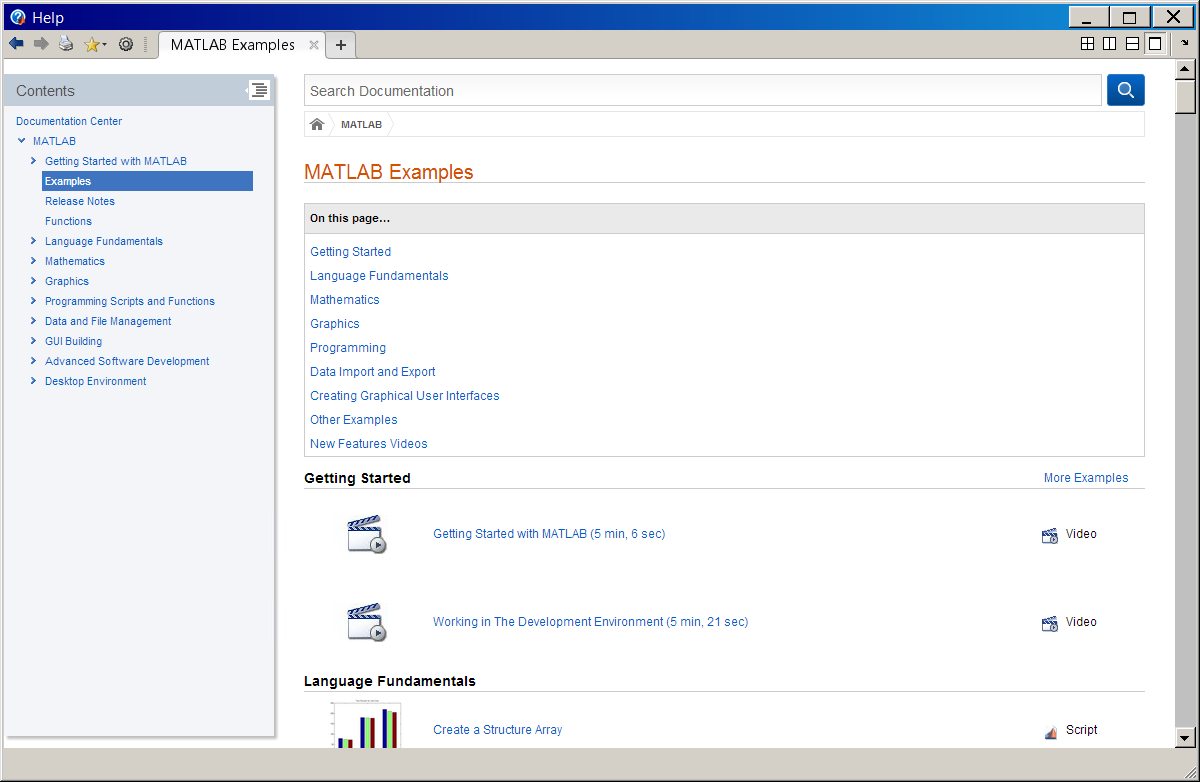The width and height of the screenshot is (1200, 782).
Task: Expand the Data and File Management node
Action: [34, 321]
